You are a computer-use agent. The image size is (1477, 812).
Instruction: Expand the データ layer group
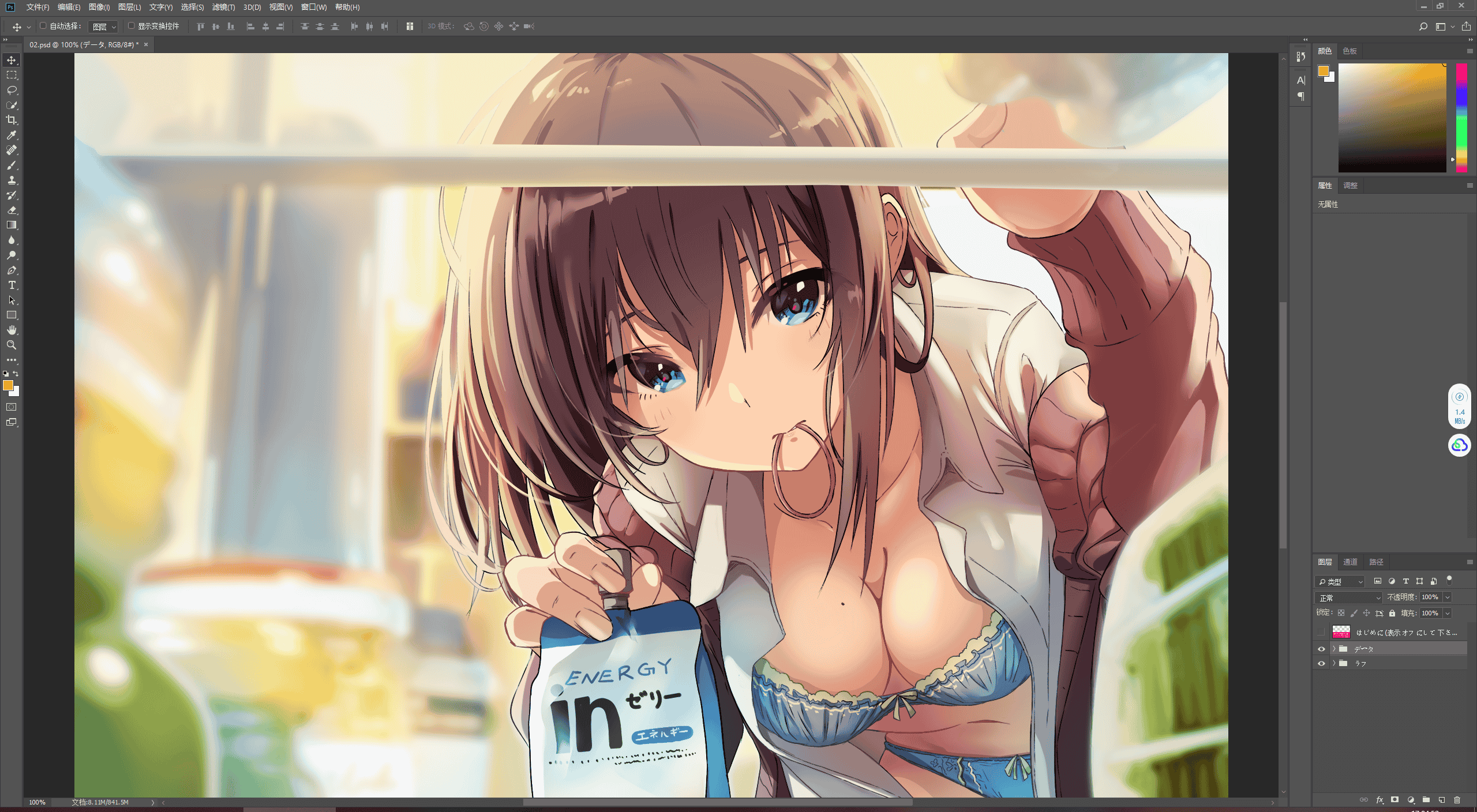coord(1333,649)
